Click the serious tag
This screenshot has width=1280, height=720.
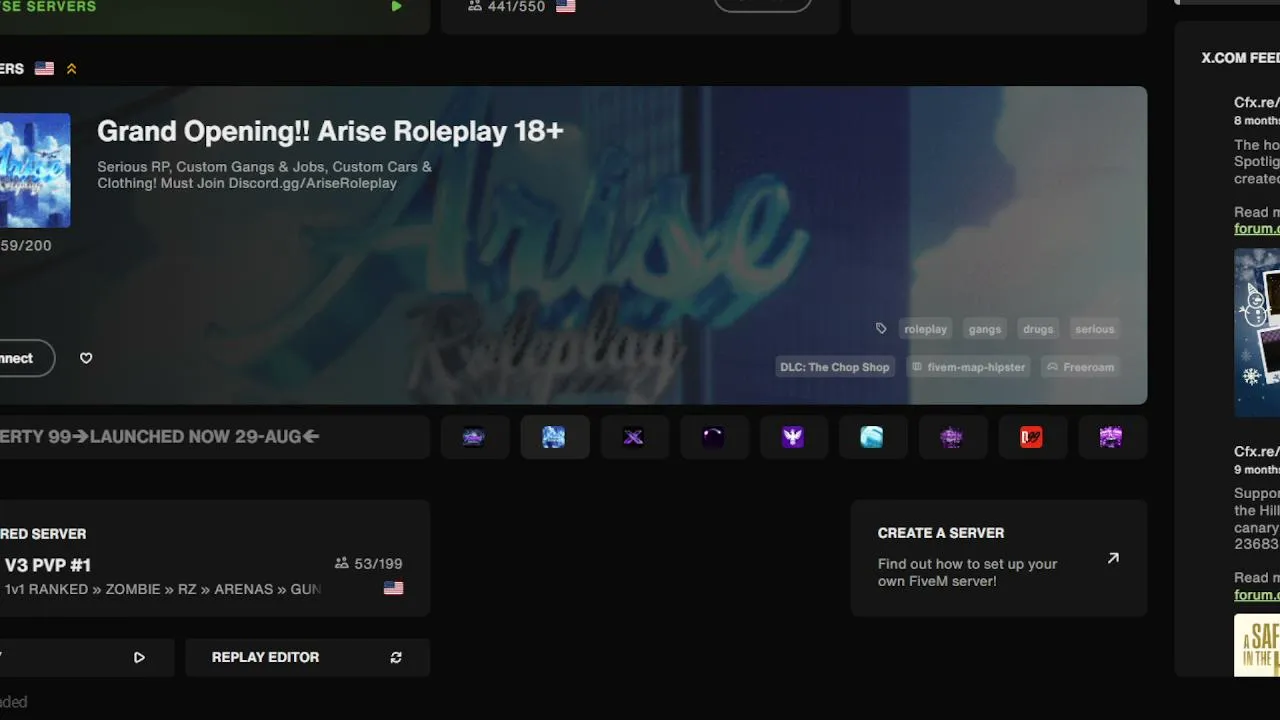point(1095,329)
